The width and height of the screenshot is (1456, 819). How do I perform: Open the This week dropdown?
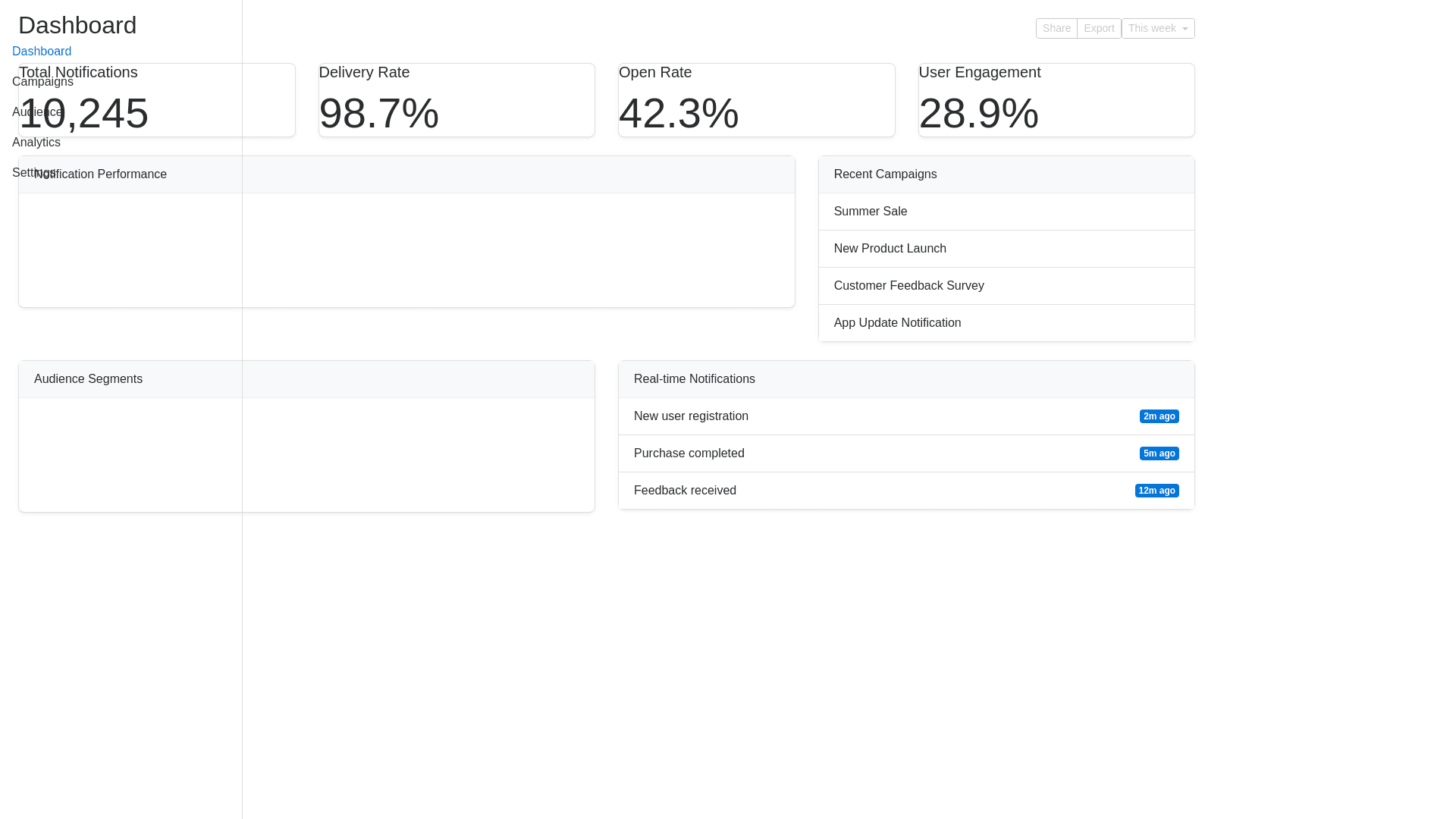(1157, 29)
